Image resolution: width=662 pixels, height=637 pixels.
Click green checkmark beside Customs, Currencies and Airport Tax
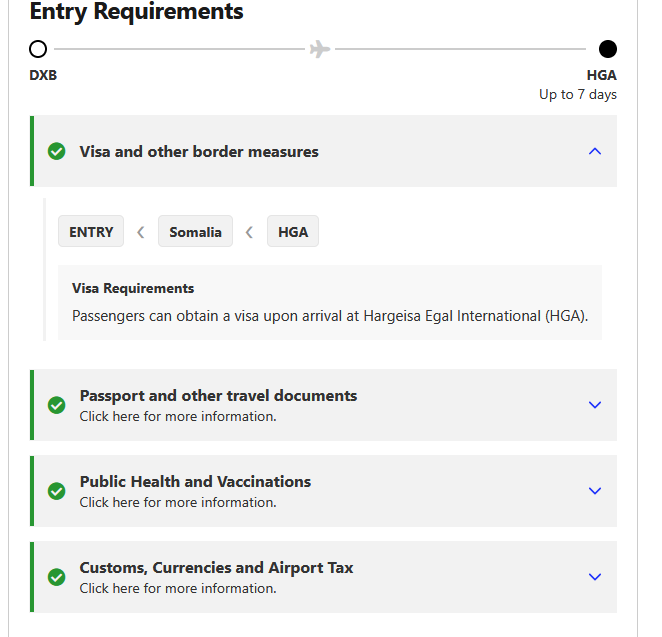[57, 577]
